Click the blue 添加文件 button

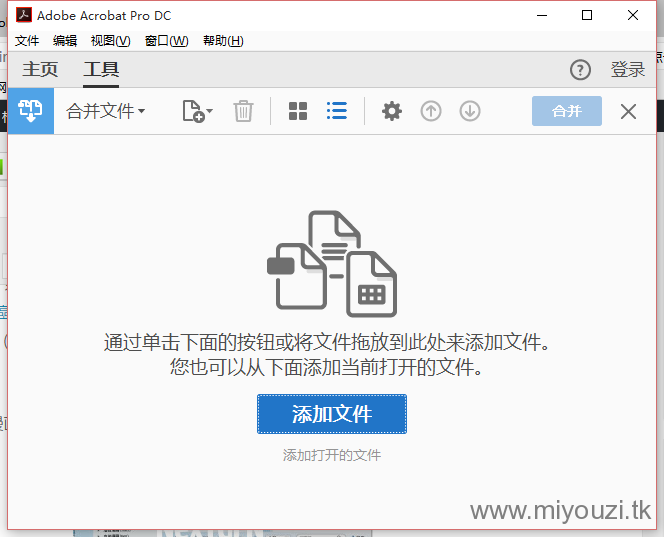tap(332, 414)
